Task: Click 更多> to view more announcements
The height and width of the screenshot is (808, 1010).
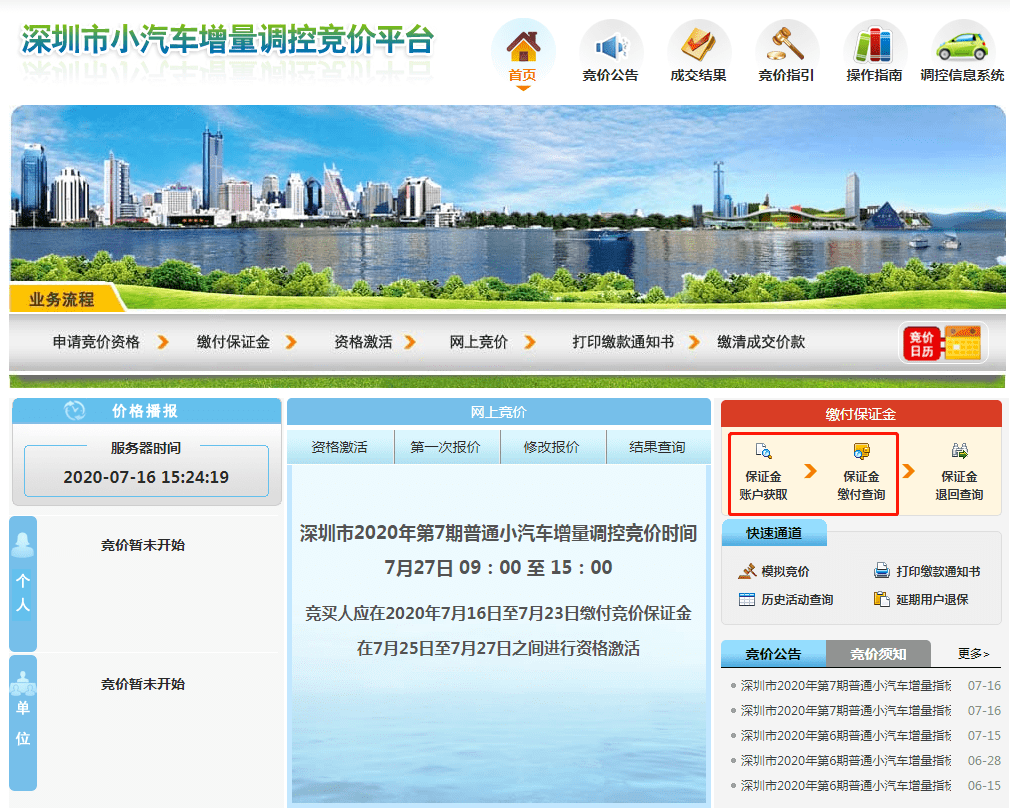Action: [x=973, y=654]
